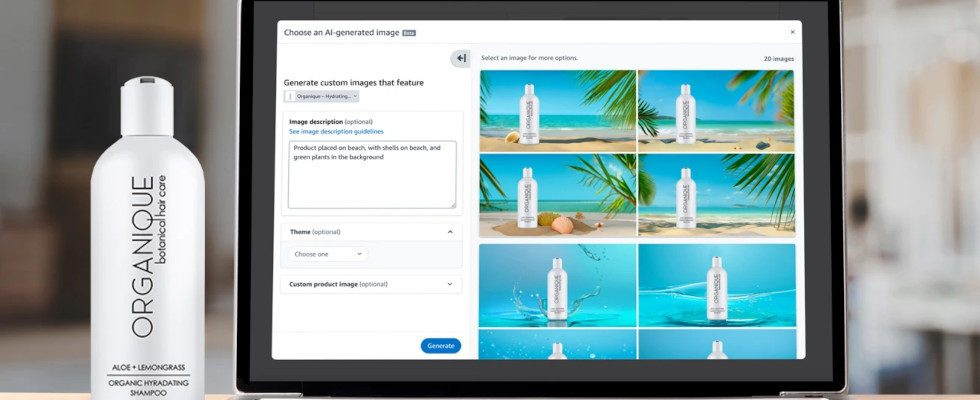Choose the partially visible bottom-right water image
Screen dimensions: 980x400
(716, 344)
